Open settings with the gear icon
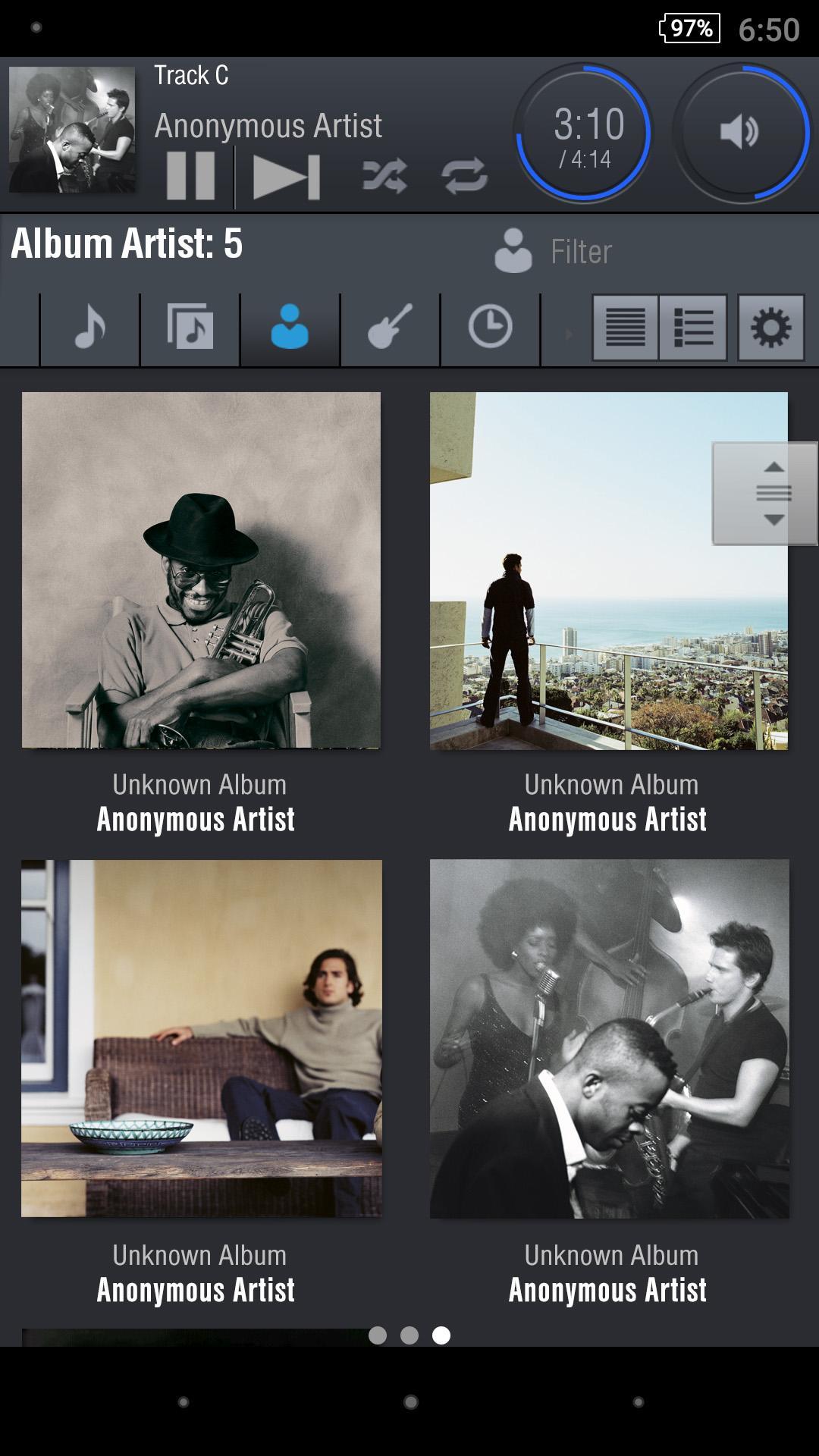The height and width of the screenshot is (1456, 819). coord(770,328)
